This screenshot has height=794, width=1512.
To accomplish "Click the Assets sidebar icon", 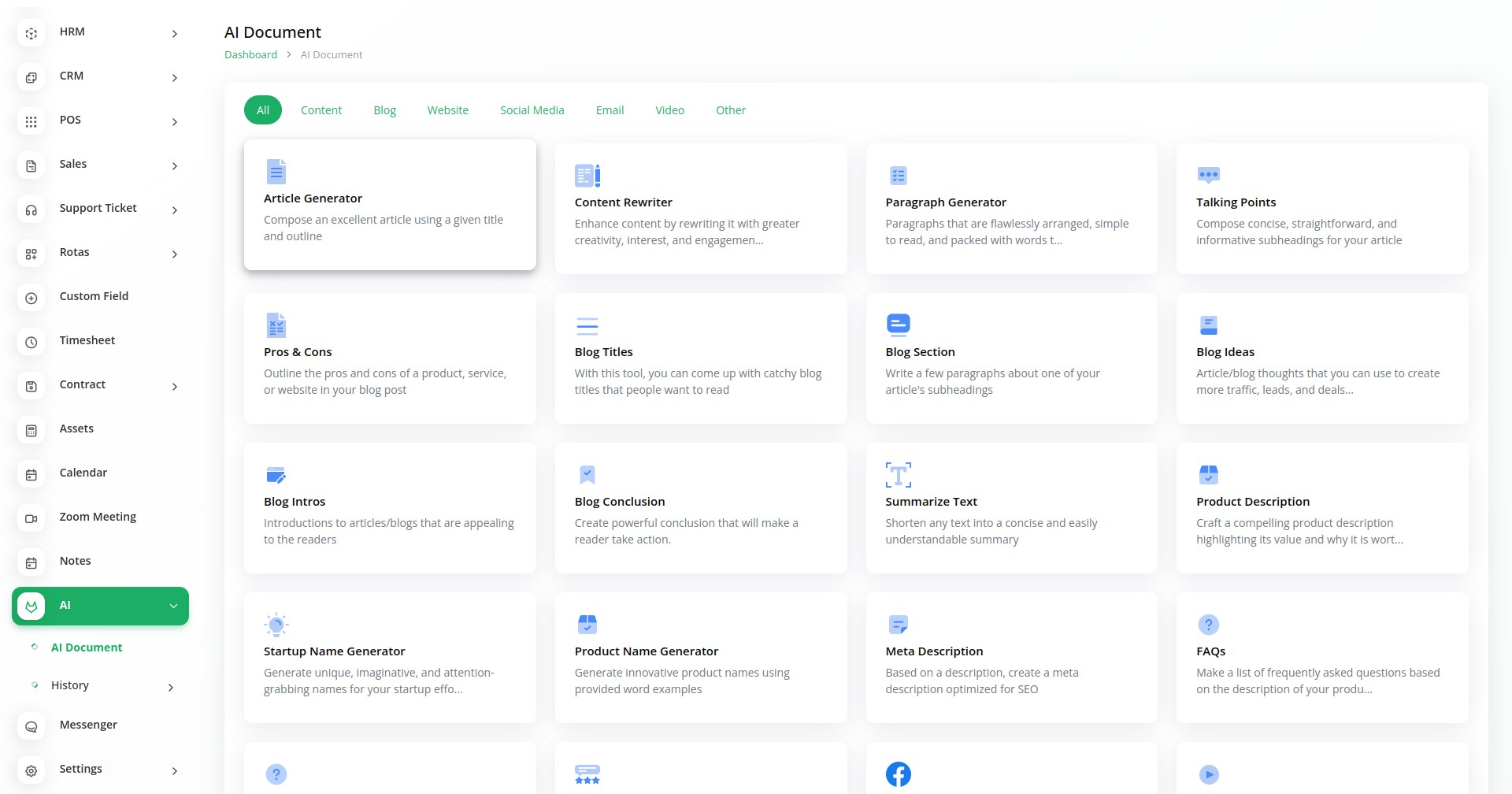I will [x=31, y=430].
